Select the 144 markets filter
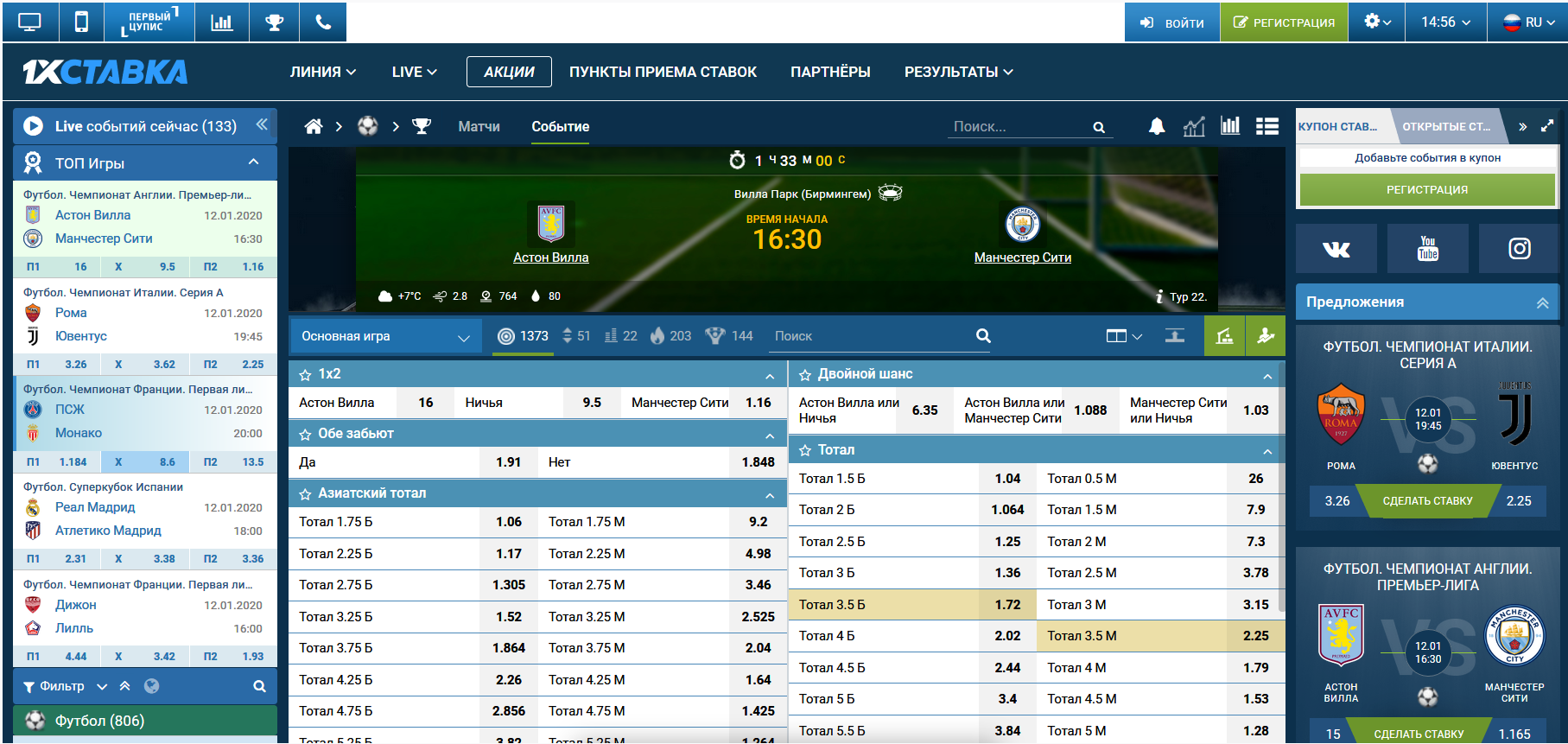Viewport: 1568px width, 744px height. coord(729,336)
